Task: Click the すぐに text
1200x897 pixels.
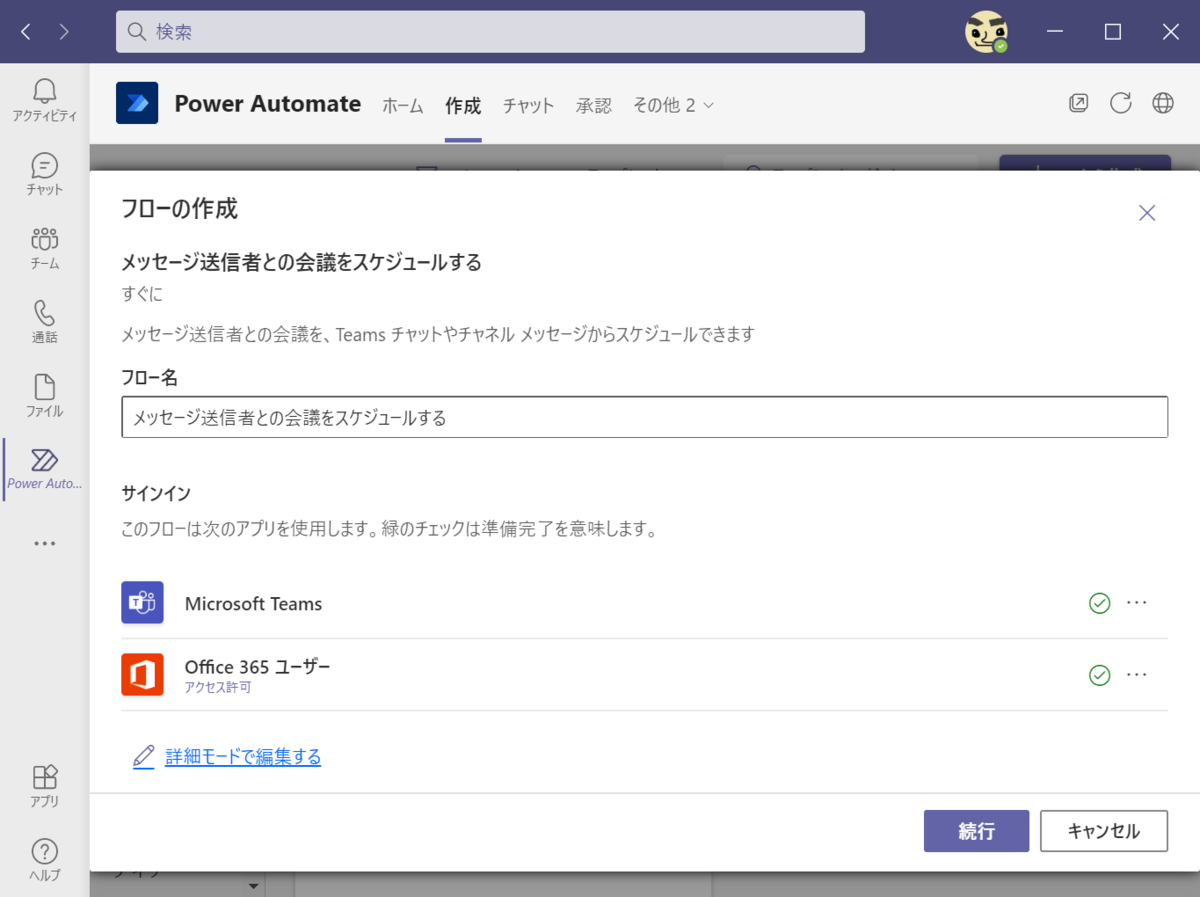Action: [x=142, y=294]
